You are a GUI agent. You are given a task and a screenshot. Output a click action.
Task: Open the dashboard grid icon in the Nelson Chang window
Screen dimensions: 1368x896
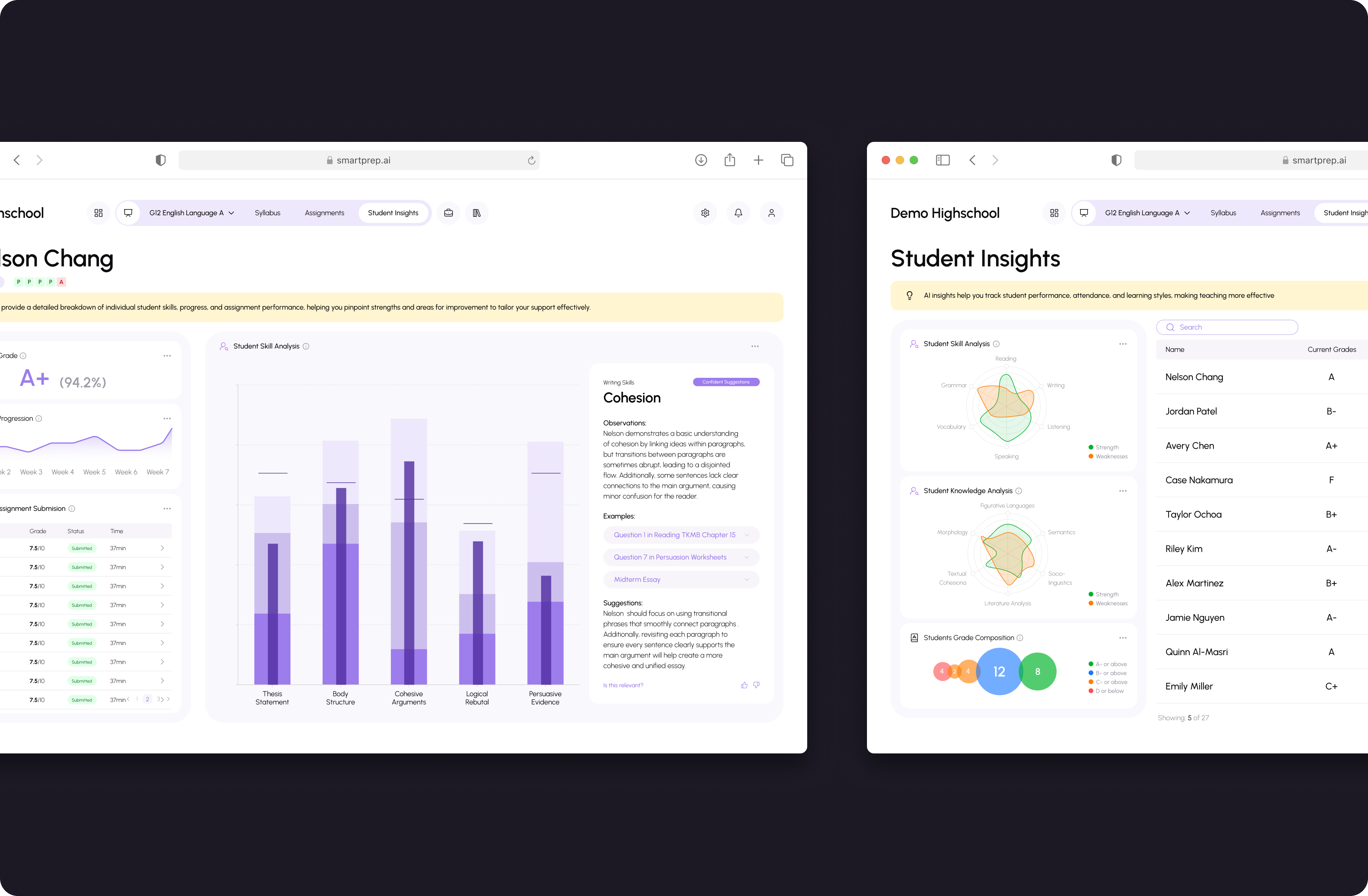pyautogui.click(x=98, y=213)
